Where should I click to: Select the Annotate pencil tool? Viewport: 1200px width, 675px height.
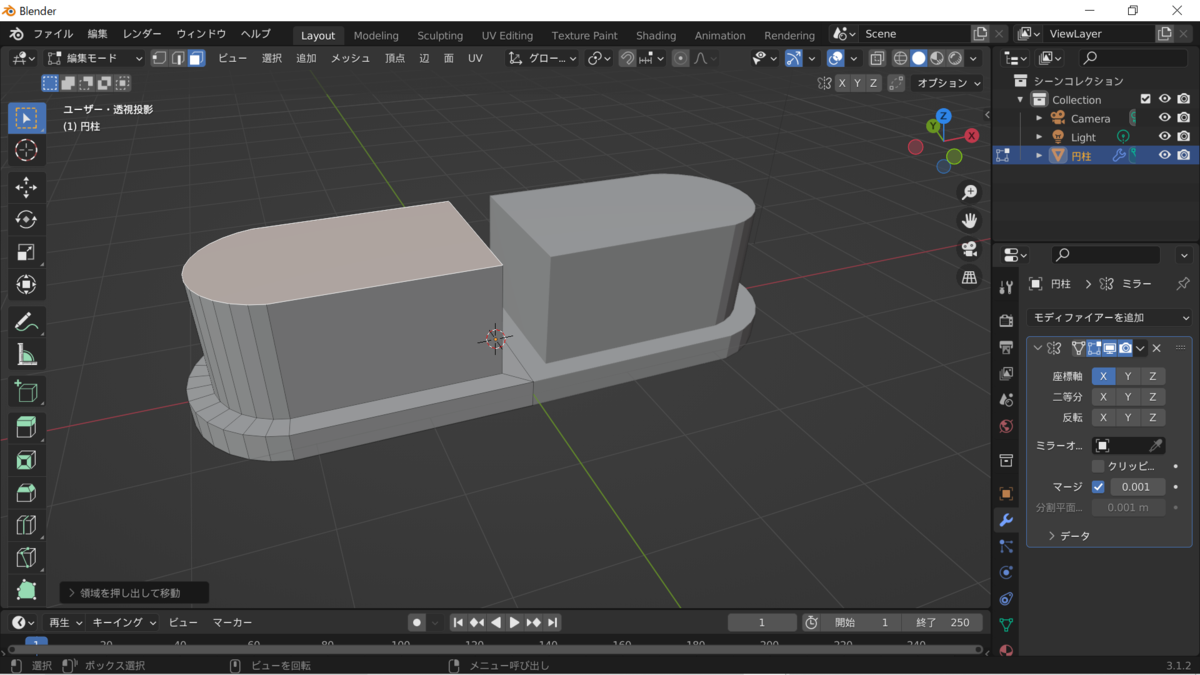(x=27, y=322)
